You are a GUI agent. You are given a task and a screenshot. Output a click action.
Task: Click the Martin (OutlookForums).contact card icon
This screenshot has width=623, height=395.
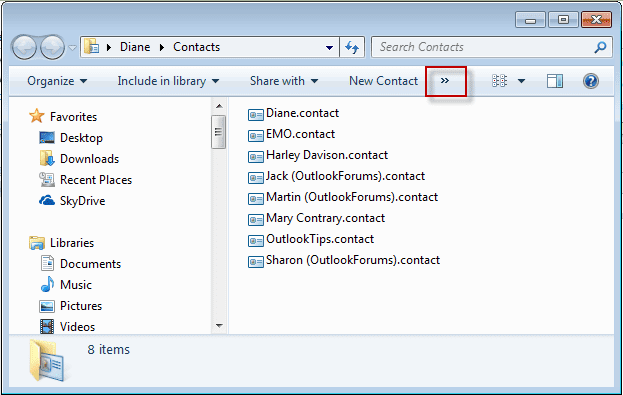(x=255, y=199)
